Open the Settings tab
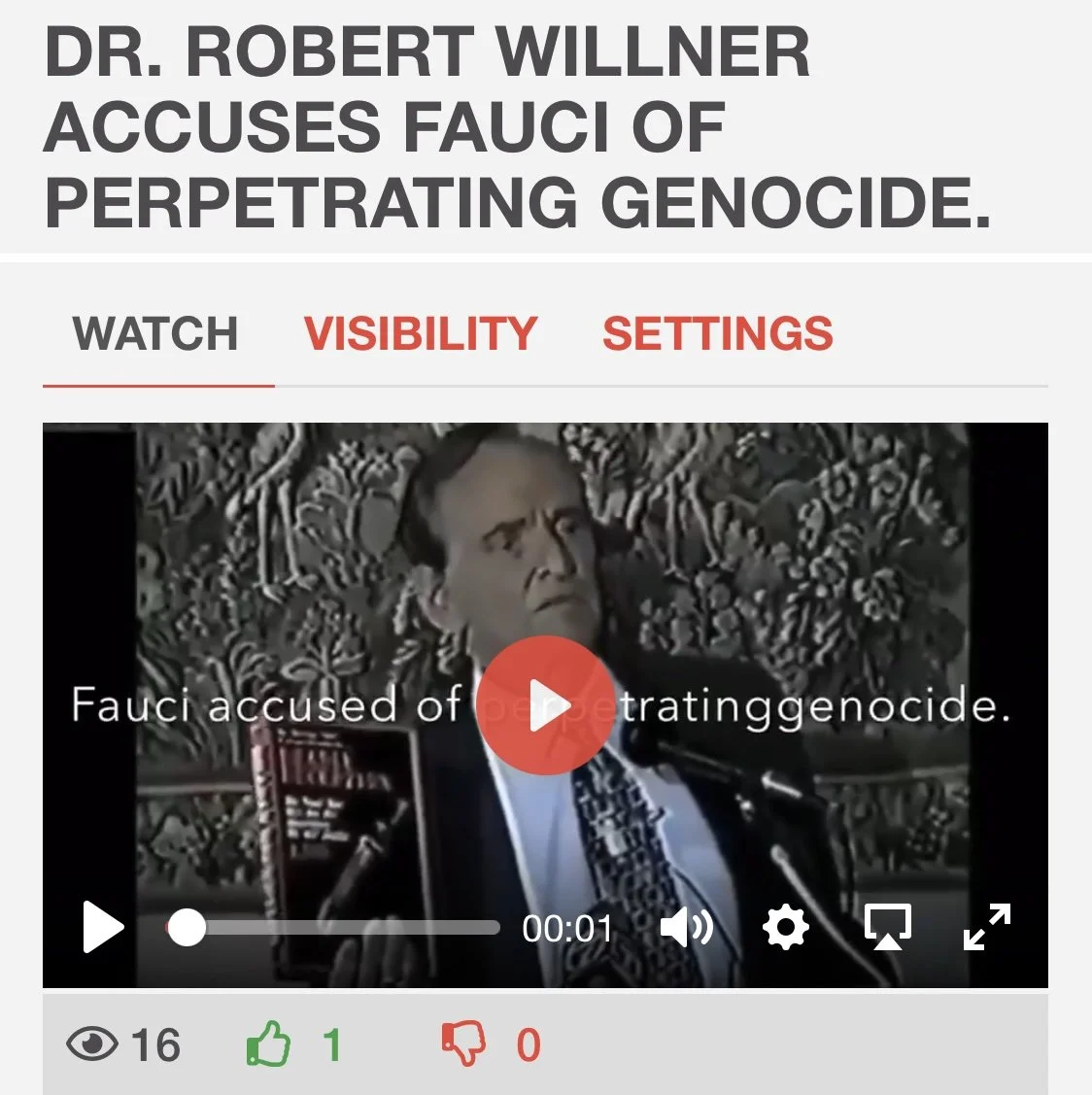Viewport: 1092px width, 1095px height. [718, 333]
